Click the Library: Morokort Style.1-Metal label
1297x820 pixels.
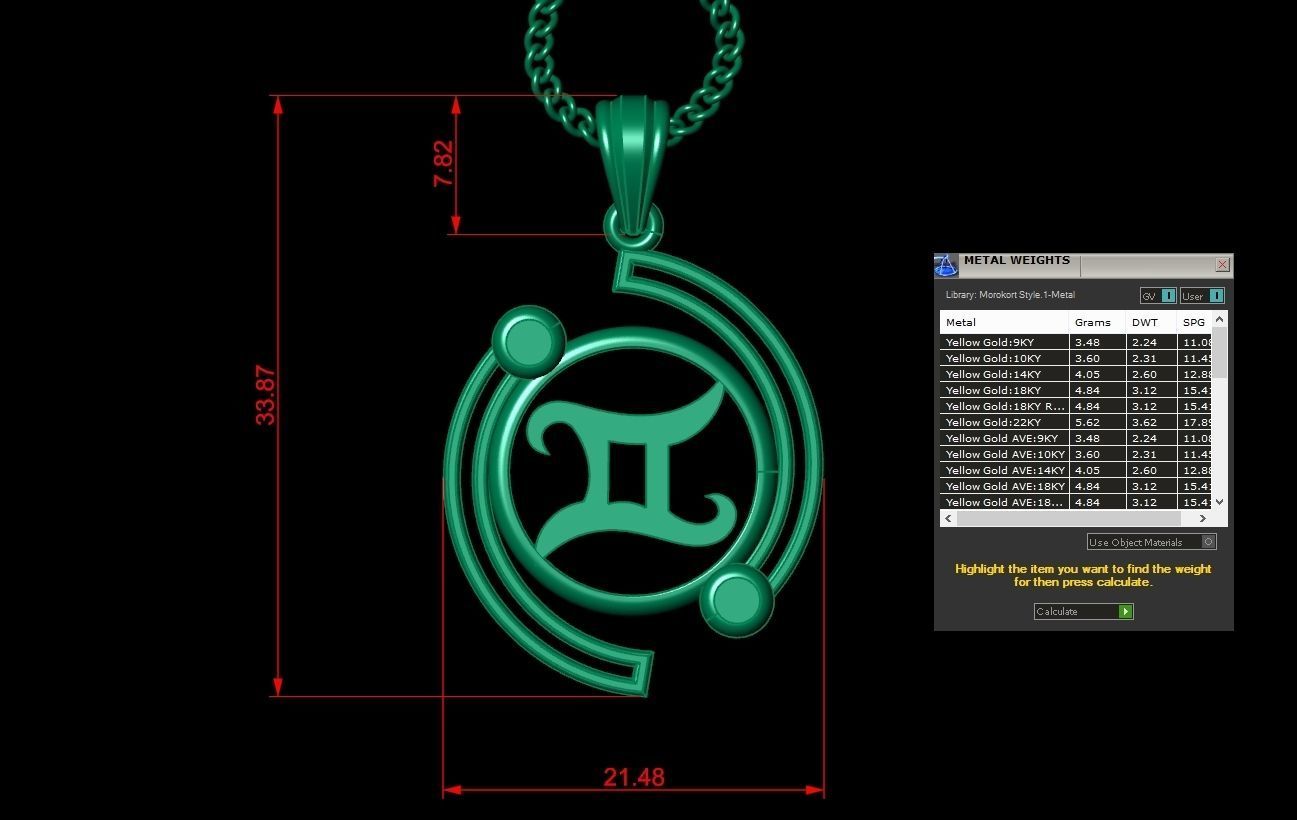tap(1010, 295)
